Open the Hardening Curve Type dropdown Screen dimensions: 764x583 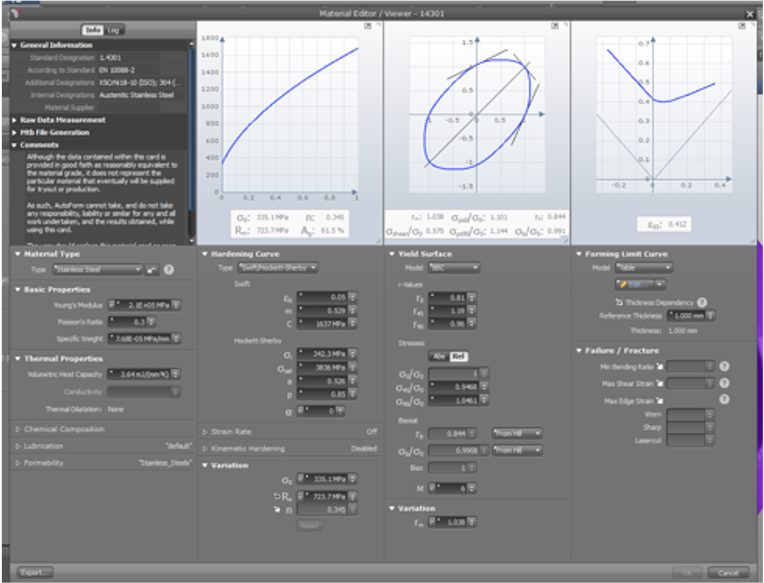pos(278,267)
